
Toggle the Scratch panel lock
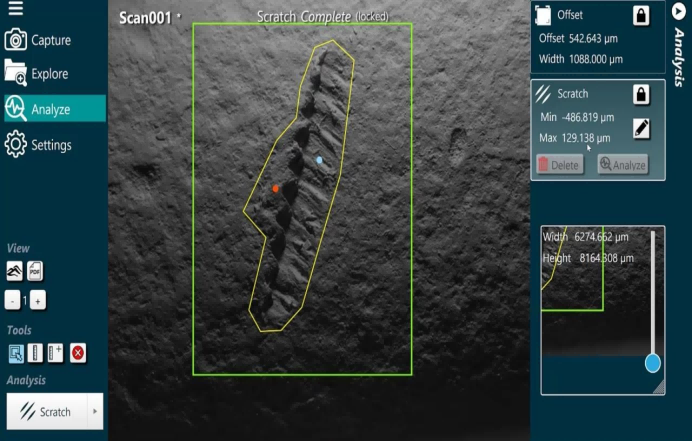pyautogui.click(x=641, y=95)
